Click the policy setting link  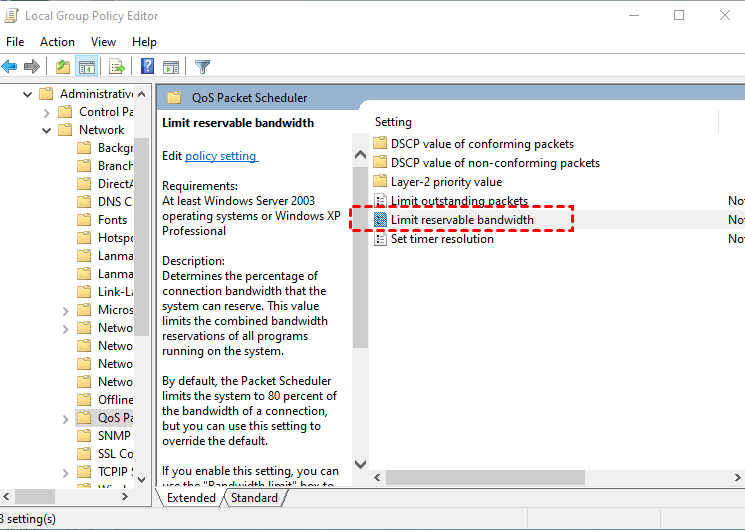click(x=221, y=156)
